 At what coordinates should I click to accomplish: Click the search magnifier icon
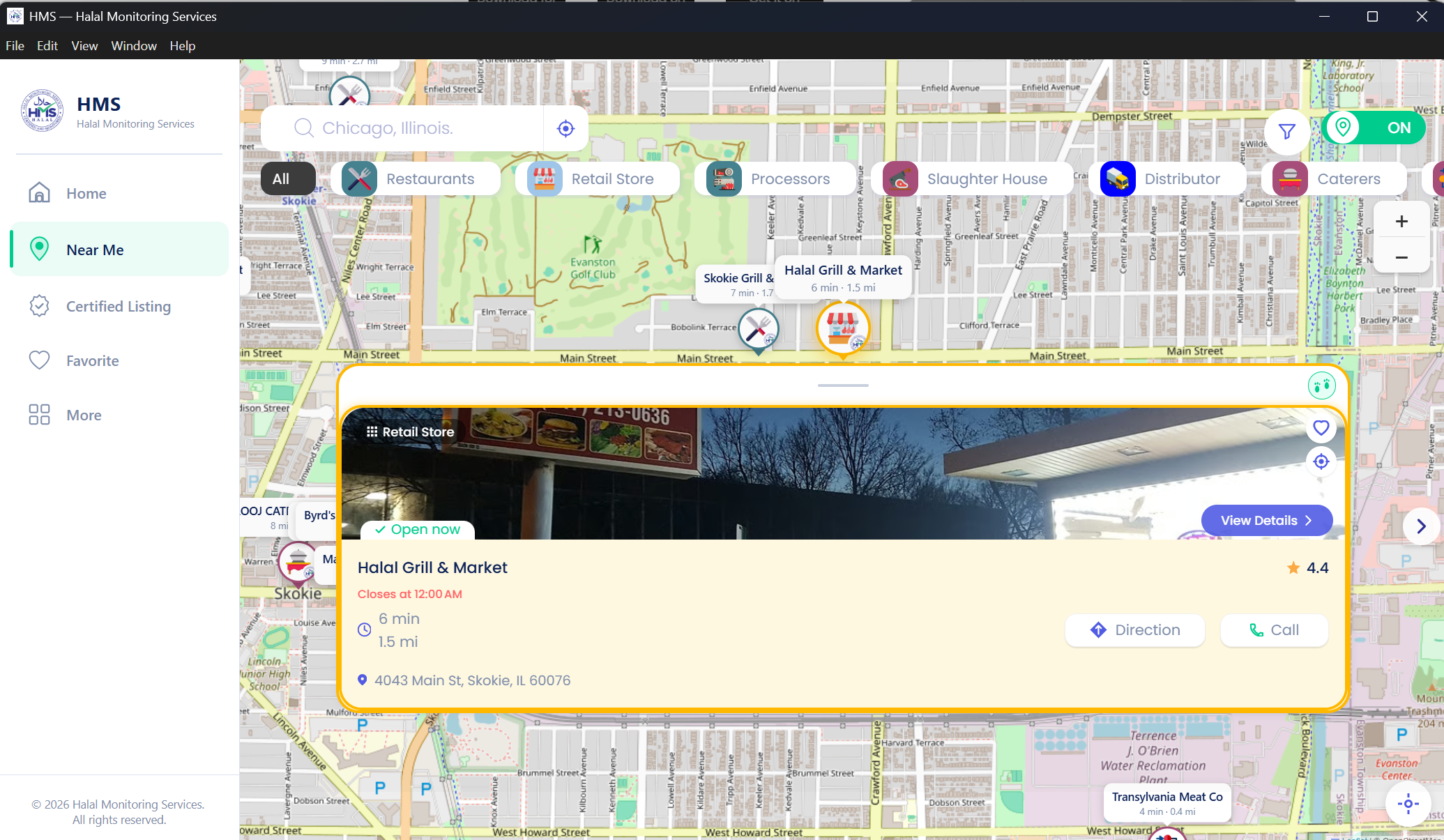click(x=303, y=128)
